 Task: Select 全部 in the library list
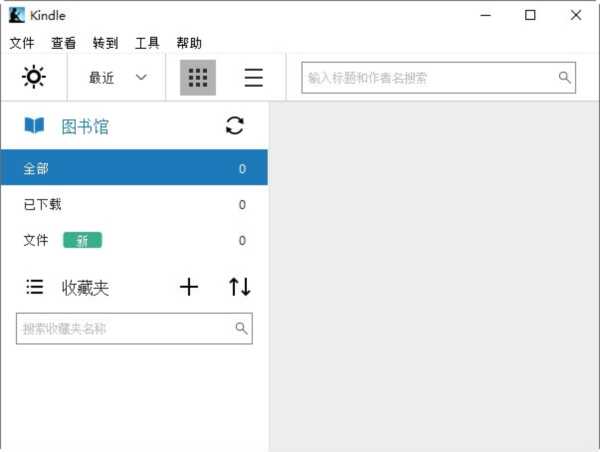point(134,168)
